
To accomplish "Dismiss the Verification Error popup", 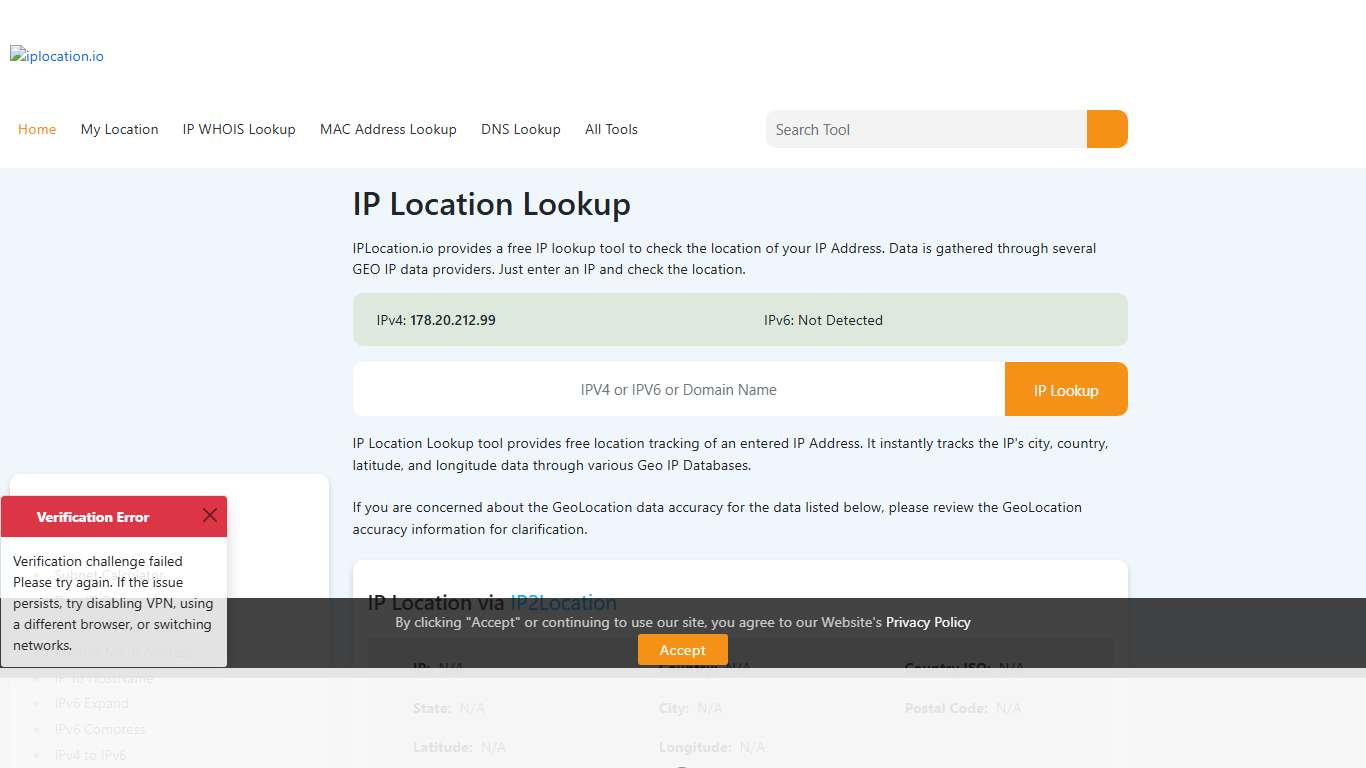I will (210, 515).
